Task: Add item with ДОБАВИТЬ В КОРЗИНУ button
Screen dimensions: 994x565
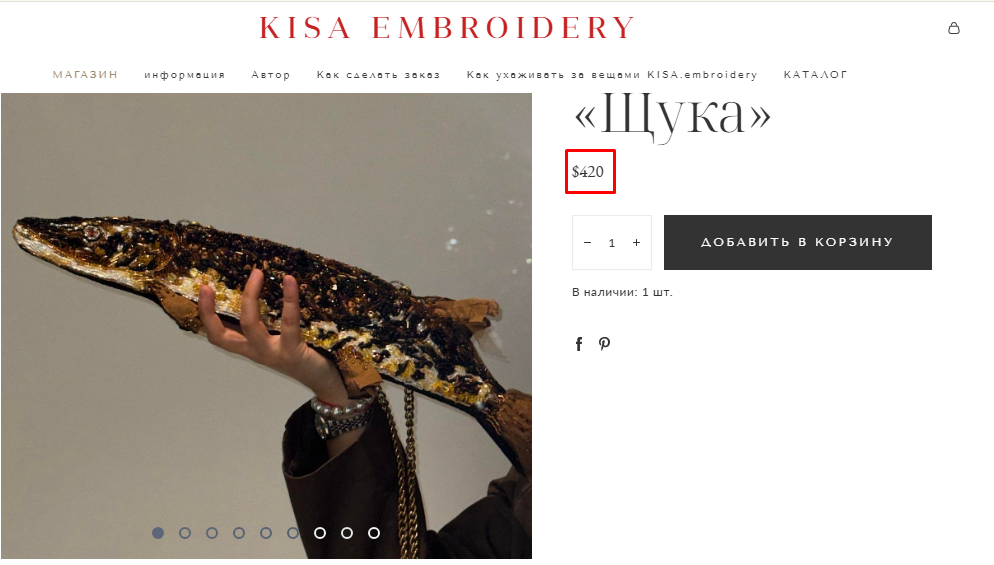Action: coord(797,242)
